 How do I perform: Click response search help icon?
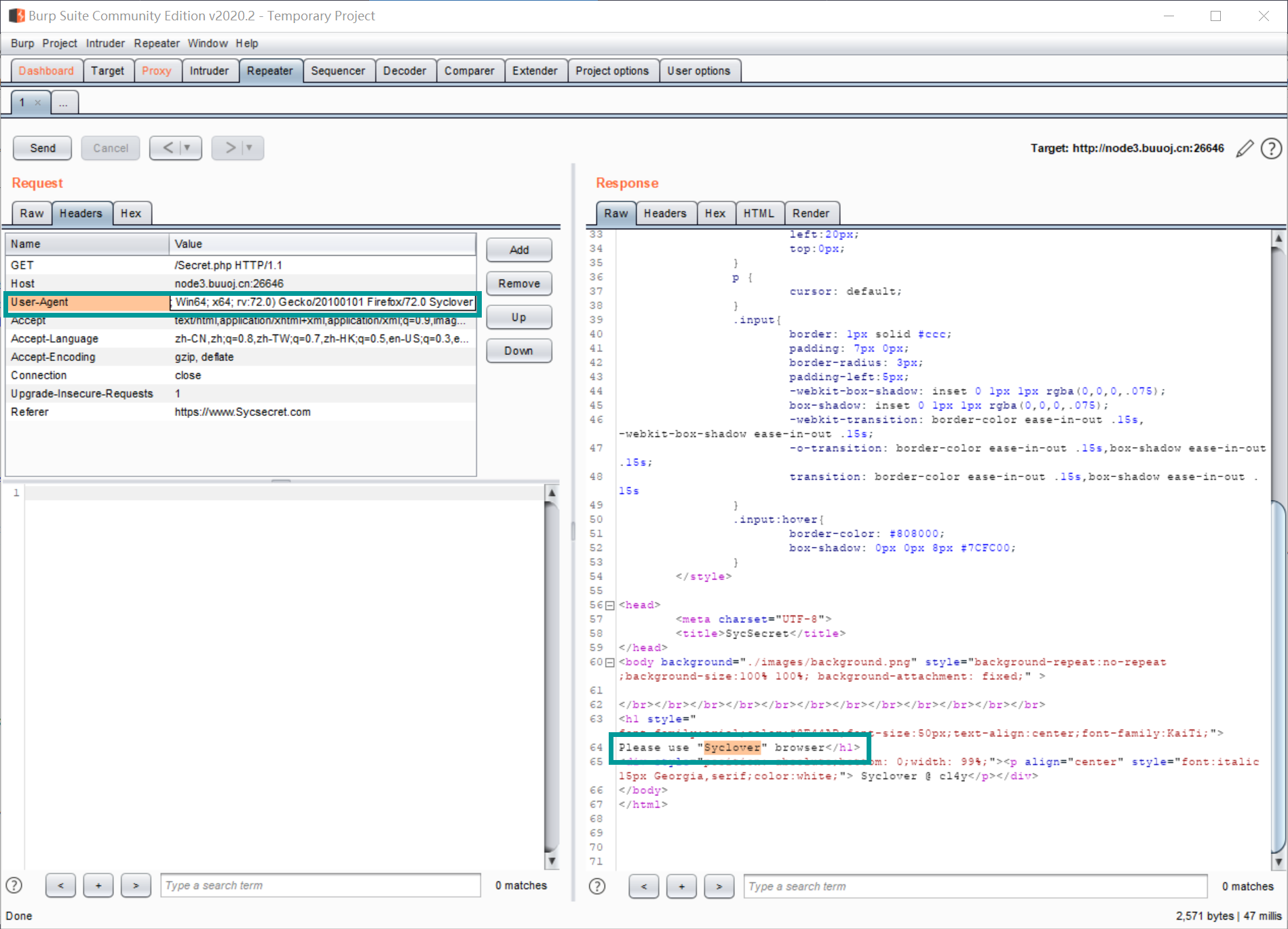pyautogui.click(x=597, y=886)
